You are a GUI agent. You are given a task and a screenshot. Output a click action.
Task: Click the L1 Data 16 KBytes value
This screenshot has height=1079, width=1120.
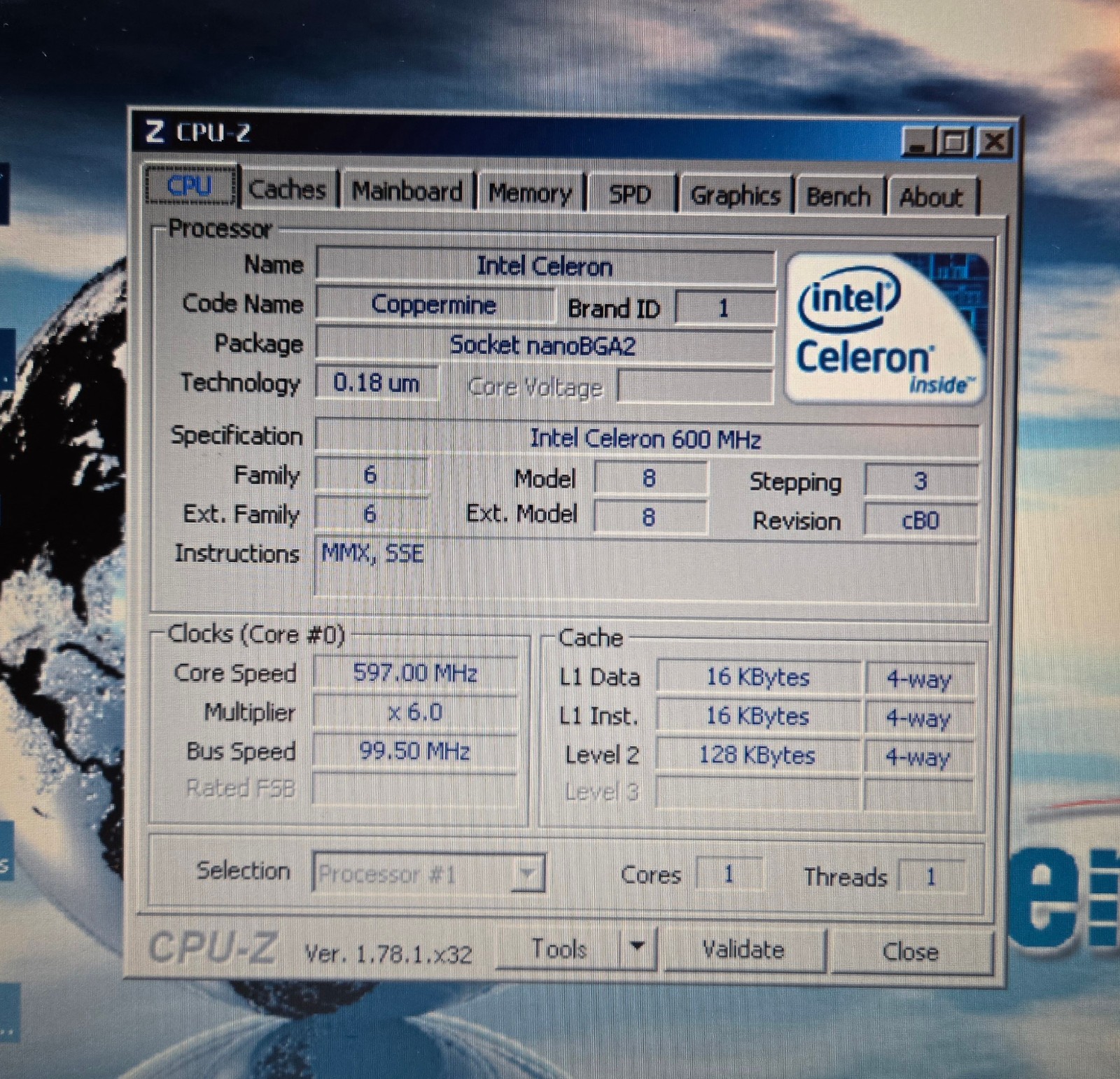pos(757,677)
